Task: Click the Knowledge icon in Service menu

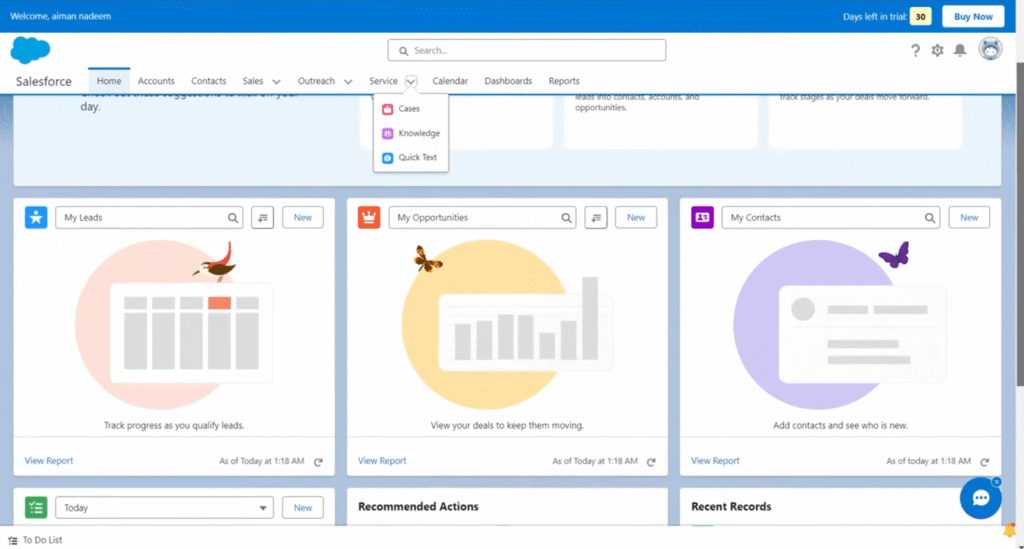Action: [x=387, y=133]
